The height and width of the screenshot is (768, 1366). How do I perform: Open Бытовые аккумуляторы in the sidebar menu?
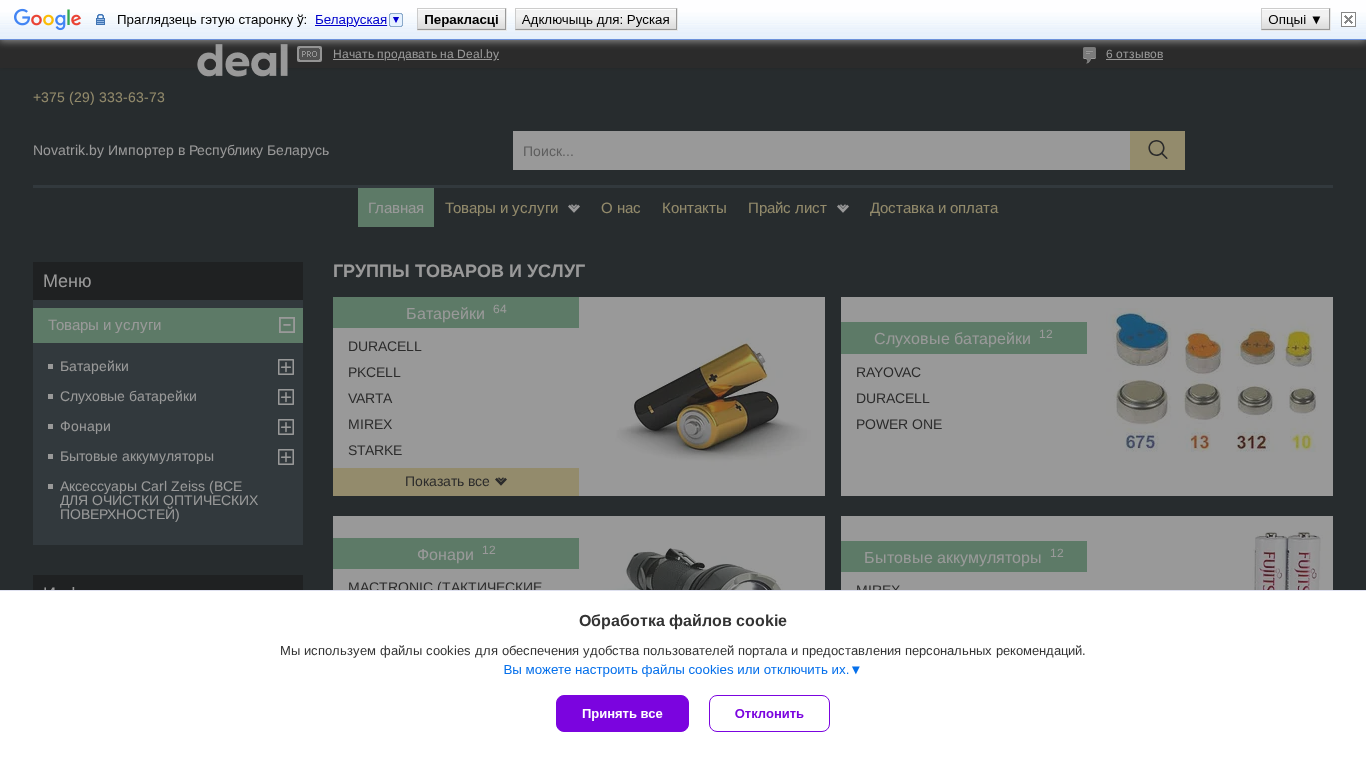click(137, 457)
